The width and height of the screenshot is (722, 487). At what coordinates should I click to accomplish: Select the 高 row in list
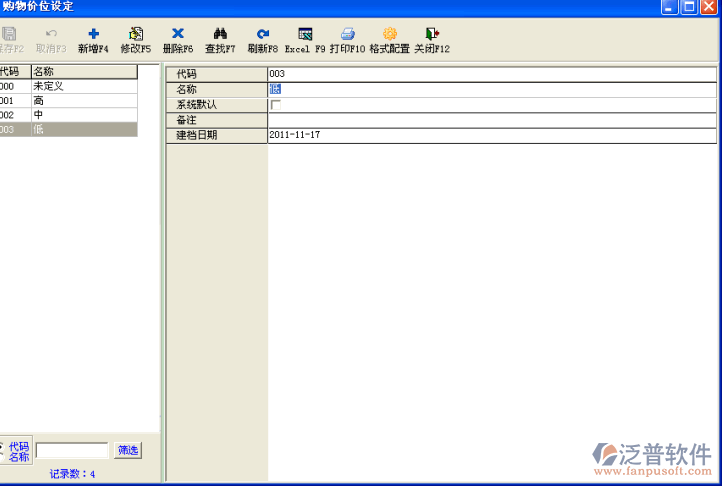pos(69,100)
